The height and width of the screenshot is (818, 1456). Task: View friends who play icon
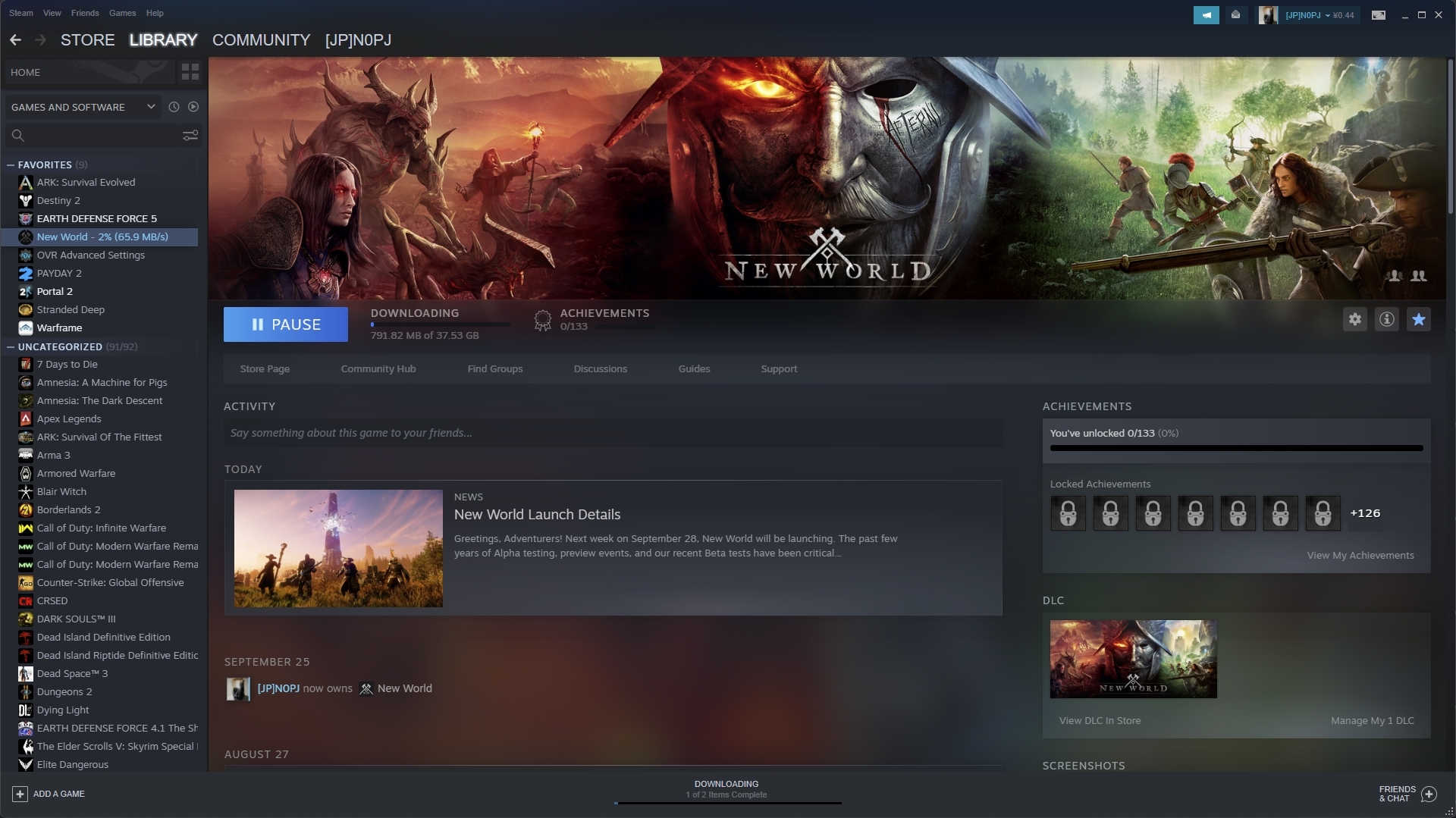click(1394, 276)
